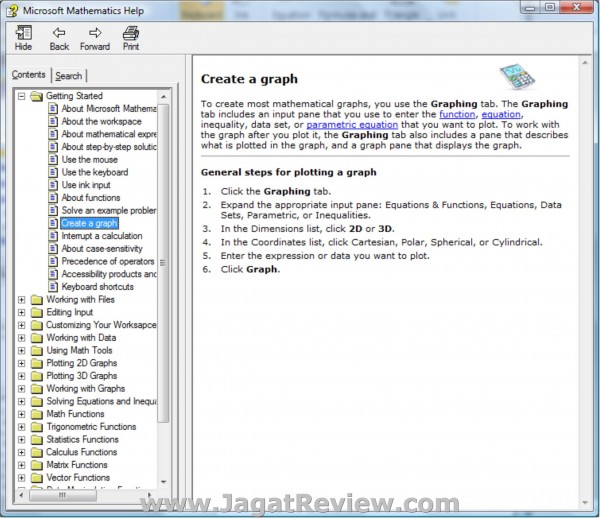This screenshot has width=600, height=518.
Task: Click the Hide toolbar icon
Action: click(x=23, y=33)
